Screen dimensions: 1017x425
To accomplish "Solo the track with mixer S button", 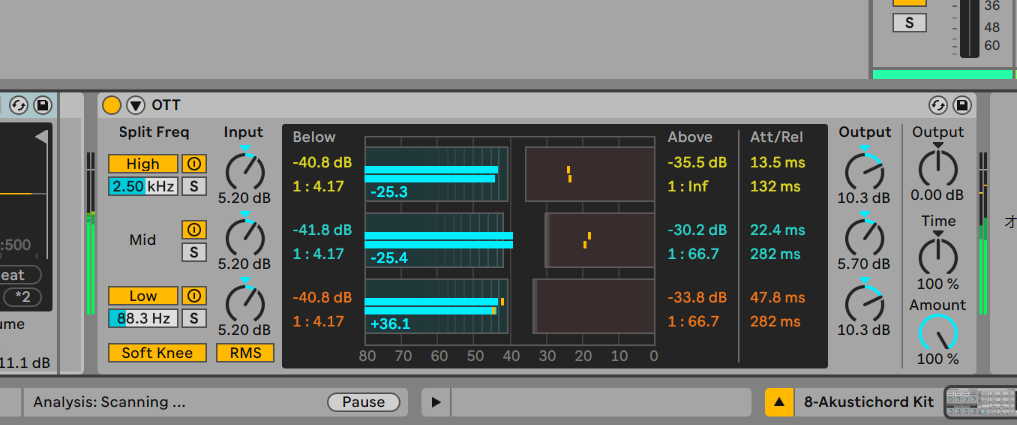I will [x=909, y=23].
